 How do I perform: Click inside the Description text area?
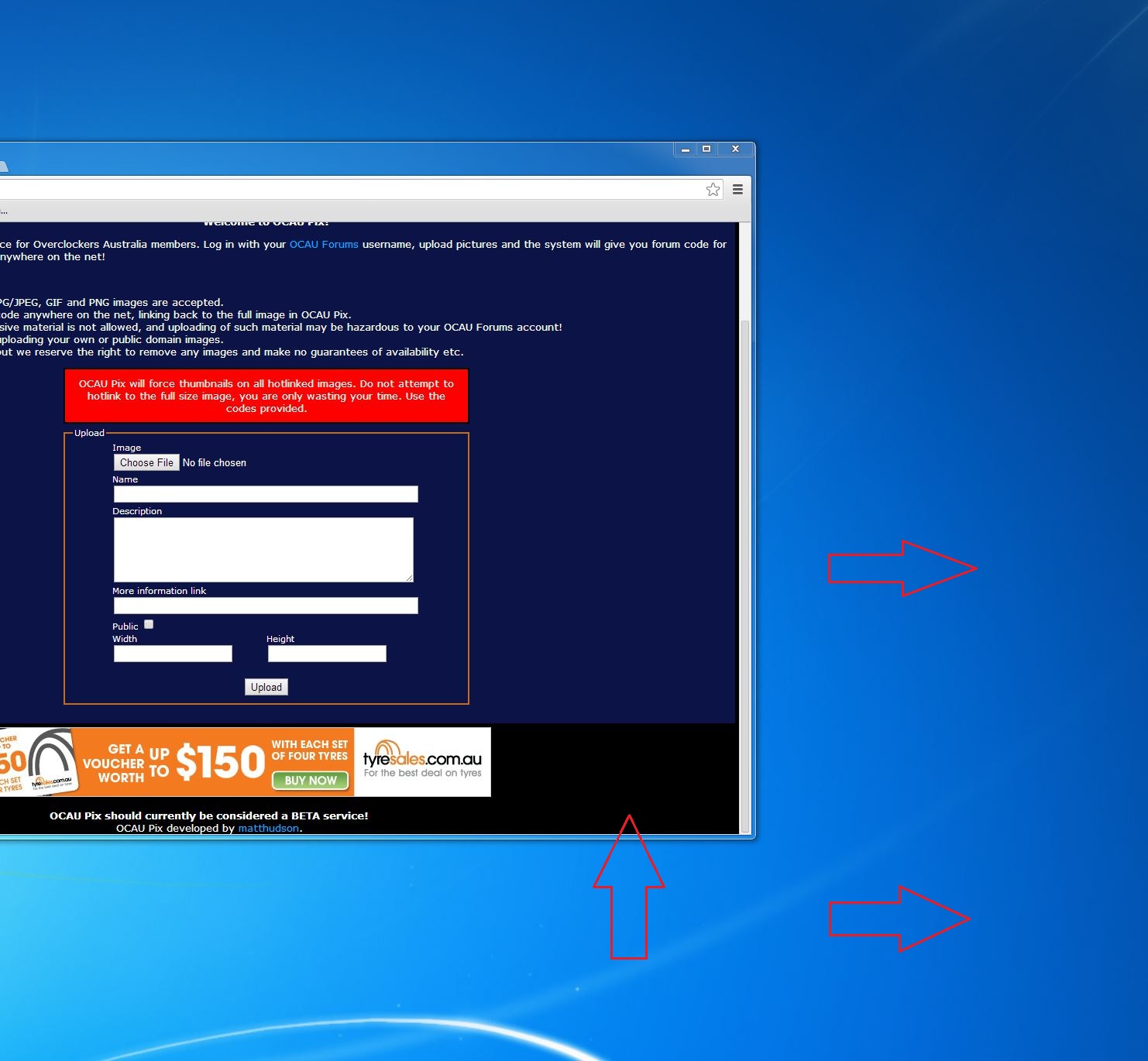[x=263, y=550]
